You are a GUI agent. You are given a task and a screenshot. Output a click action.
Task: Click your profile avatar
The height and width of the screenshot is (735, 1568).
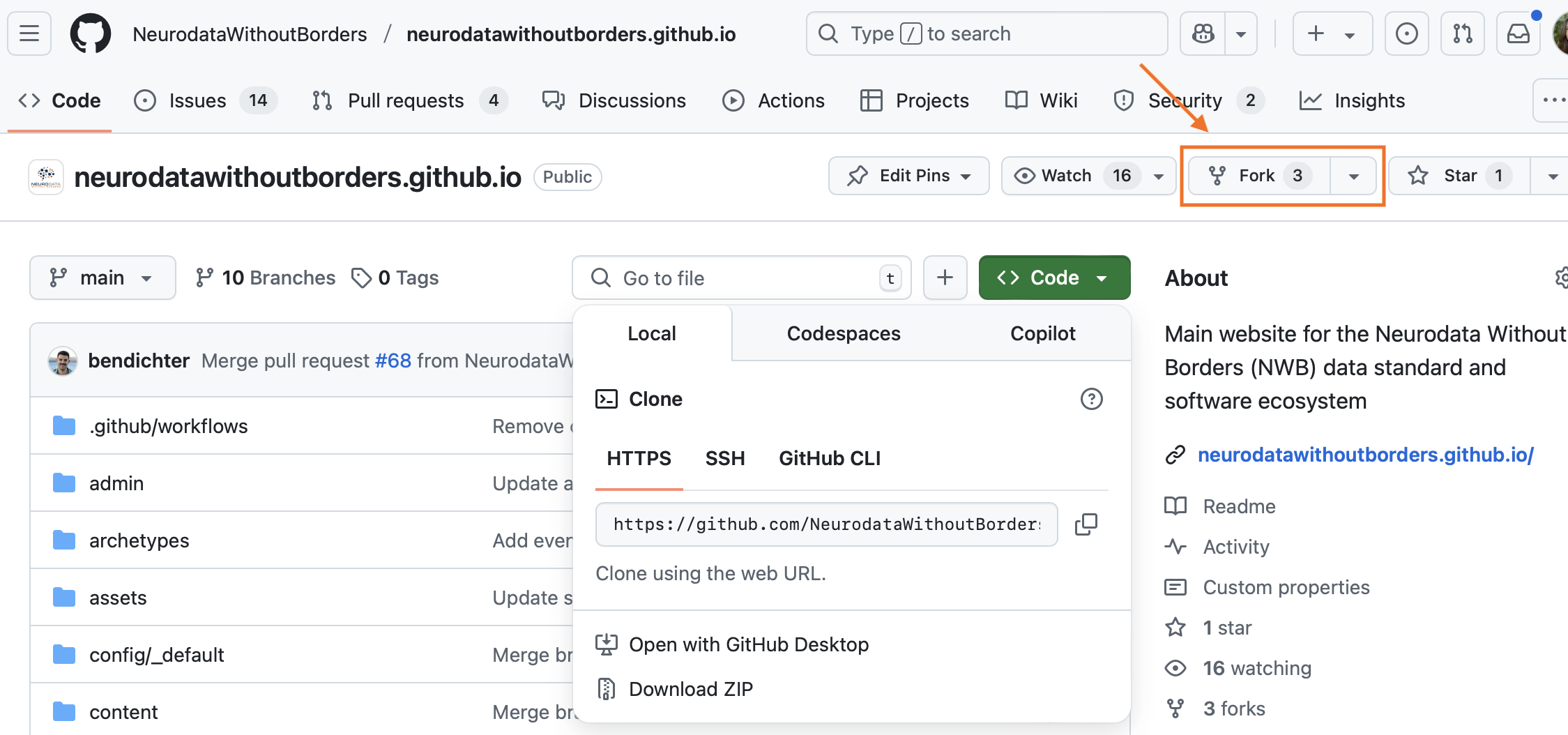(x=1559, y=33)
